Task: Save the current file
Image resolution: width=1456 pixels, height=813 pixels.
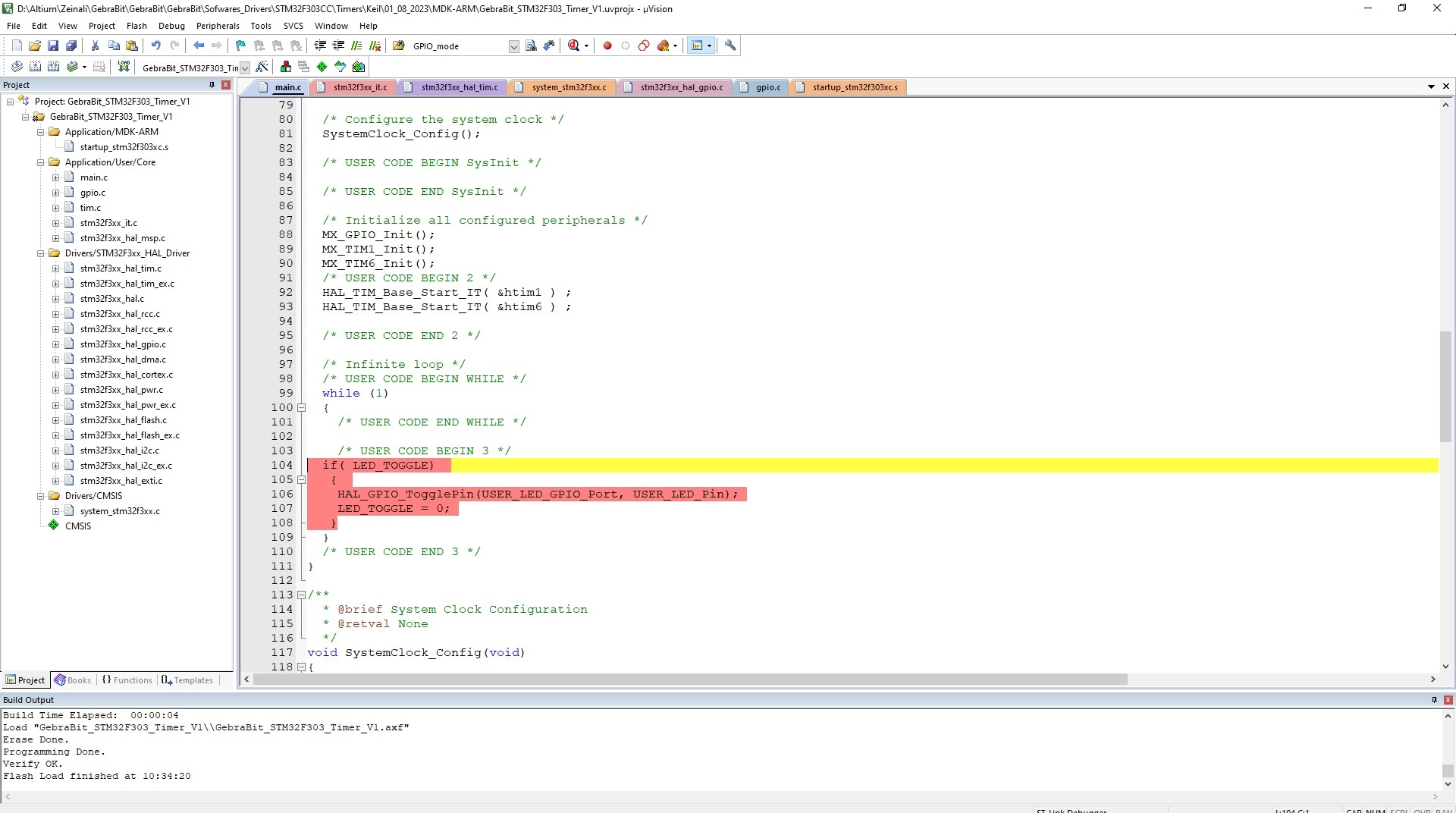Action: click(53, 46)
